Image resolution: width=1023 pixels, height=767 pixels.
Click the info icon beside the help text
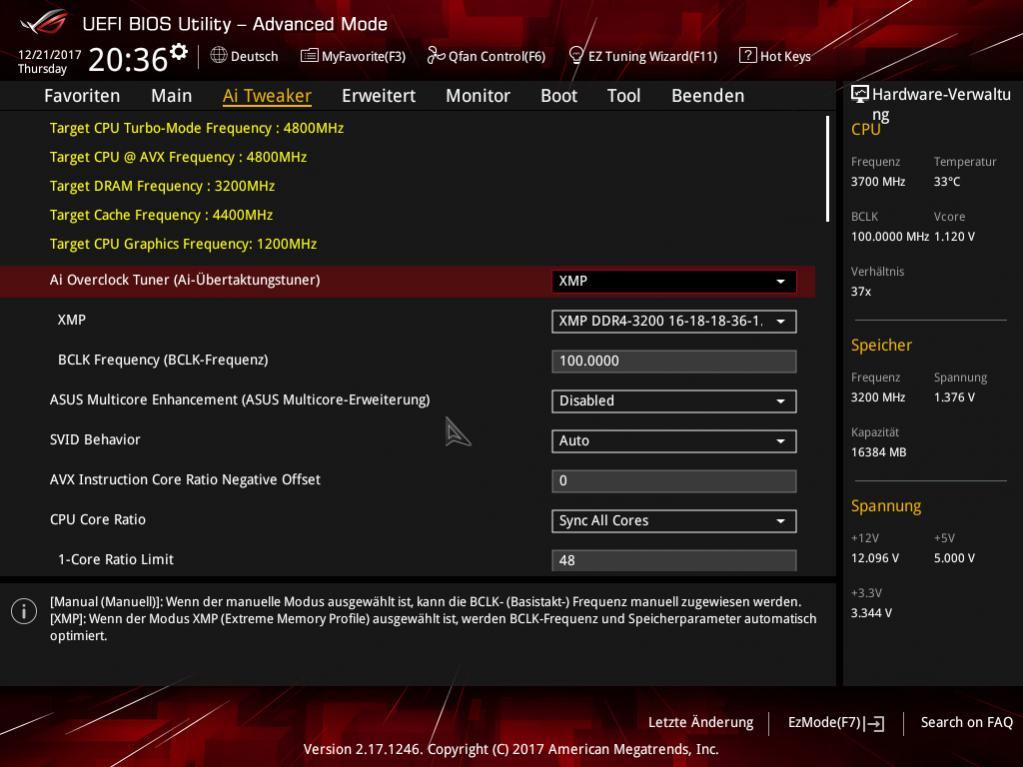[x=24, y=611]
